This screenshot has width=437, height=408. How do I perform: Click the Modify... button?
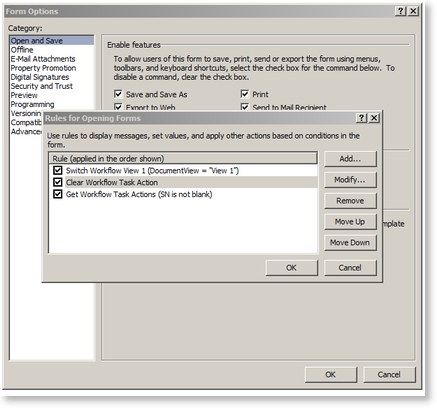point(350,180)
